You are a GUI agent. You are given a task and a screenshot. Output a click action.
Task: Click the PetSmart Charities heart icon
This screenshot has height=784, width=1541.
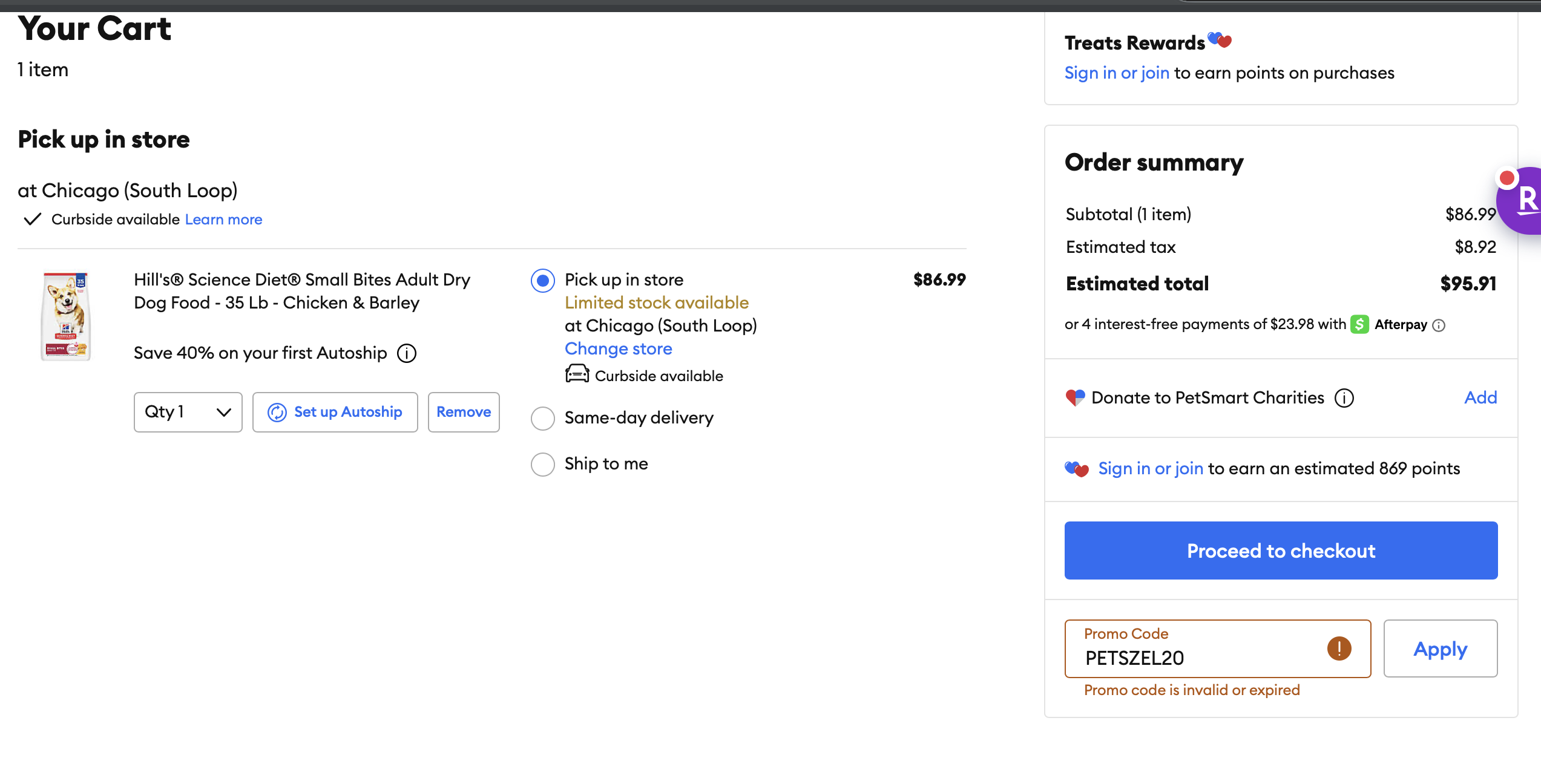tap(1075, 397)
